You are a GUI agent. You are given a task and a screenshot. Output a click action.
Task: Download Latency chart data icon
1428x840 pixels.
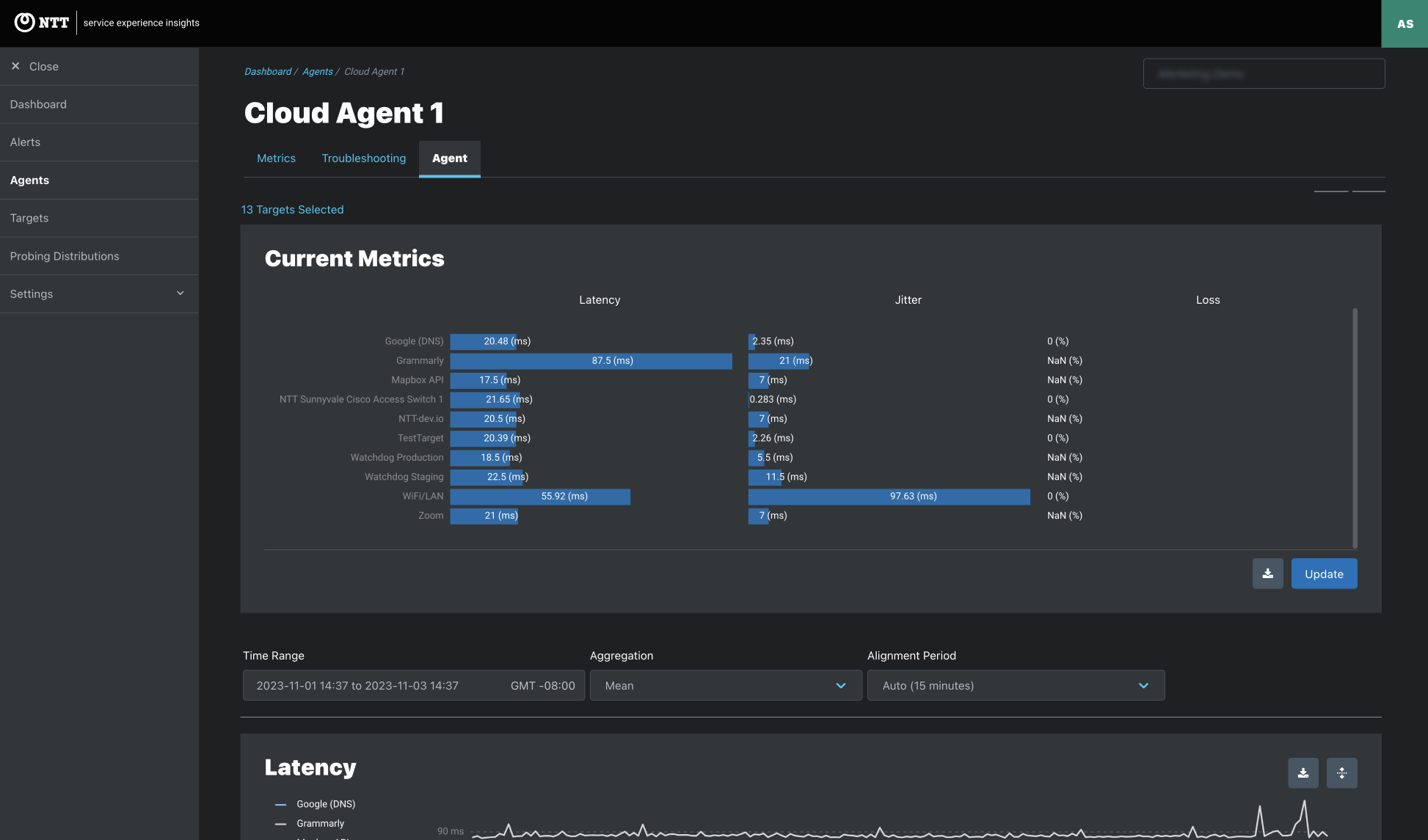click(x=1303, y=773)
